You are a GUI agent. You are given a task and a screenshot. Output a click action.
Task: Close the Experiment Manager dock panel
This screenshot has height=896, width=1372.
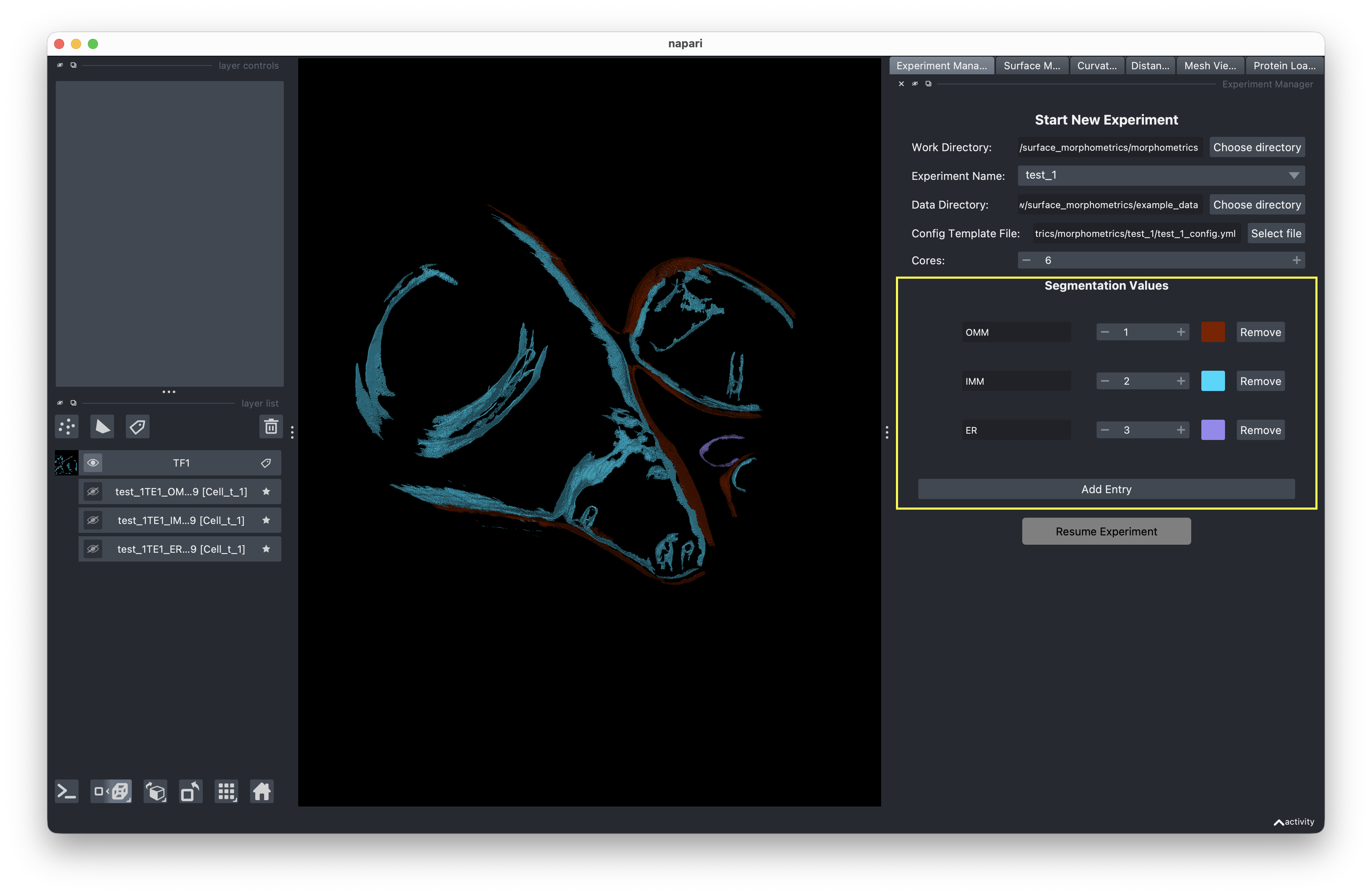(x=901, y=84)
